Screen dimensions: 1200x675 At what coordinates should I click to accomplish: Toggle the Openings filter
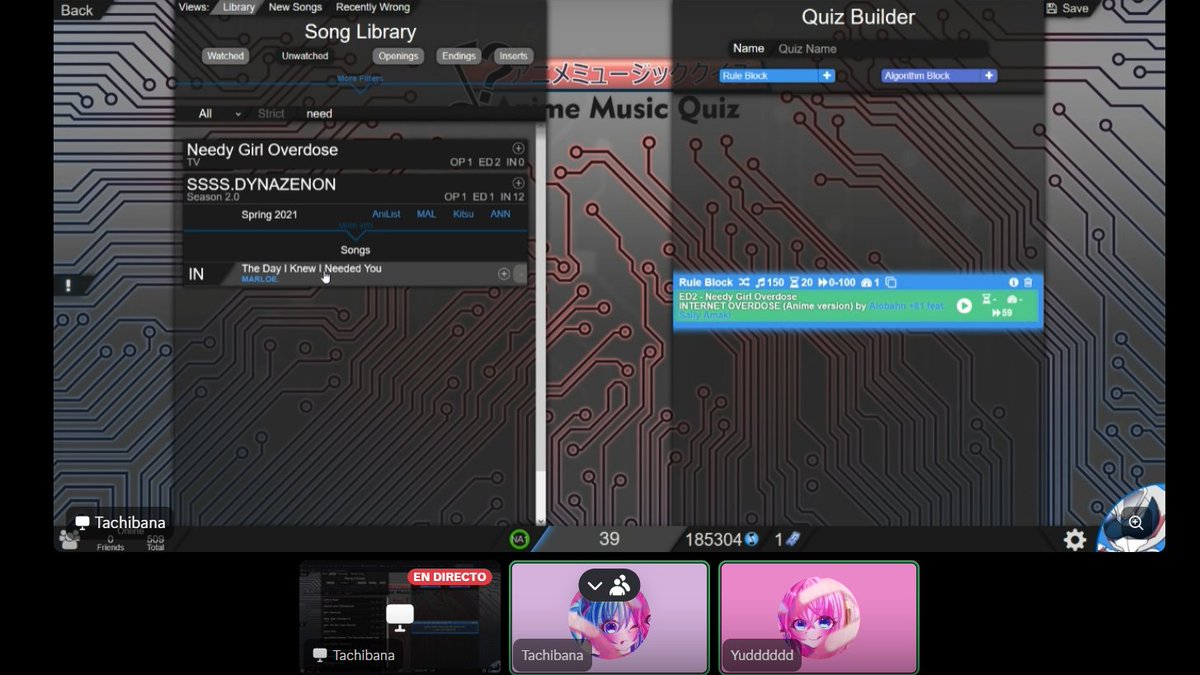tap(398, 56)
